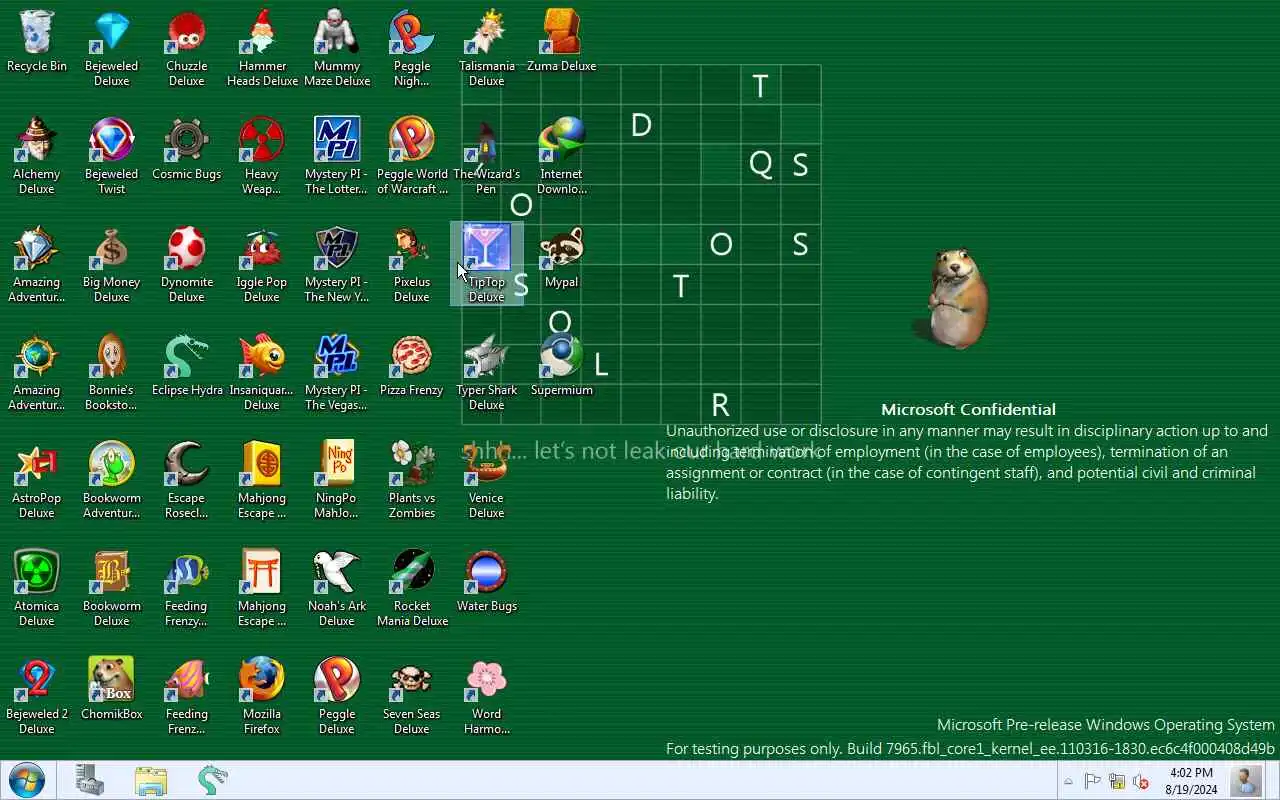Screen dimensions: 1280x800
Task: Select the Bejeweled 2 Deluxe icon
Action: [x=37, y=696]
